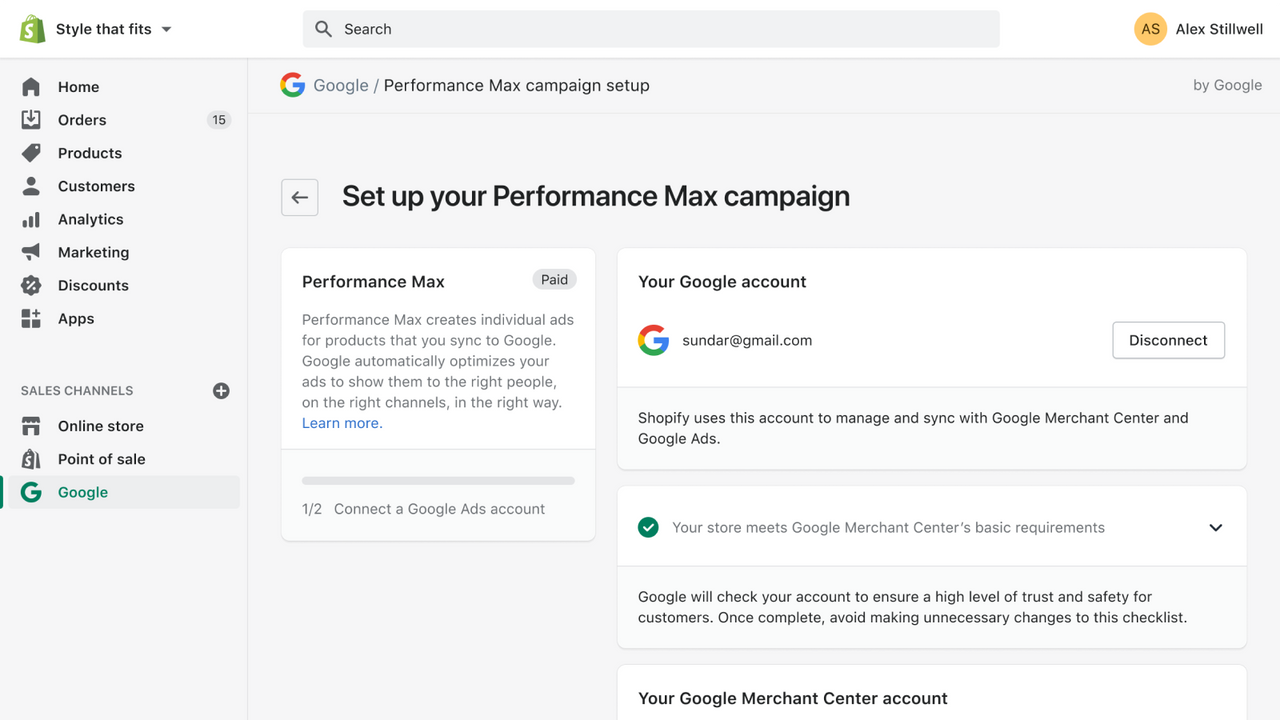The height and width of the screenshot is (720, 1280).
Task: Click the green checkmark for store requirements
Action: pyautogui.click(x=648, y=527)
